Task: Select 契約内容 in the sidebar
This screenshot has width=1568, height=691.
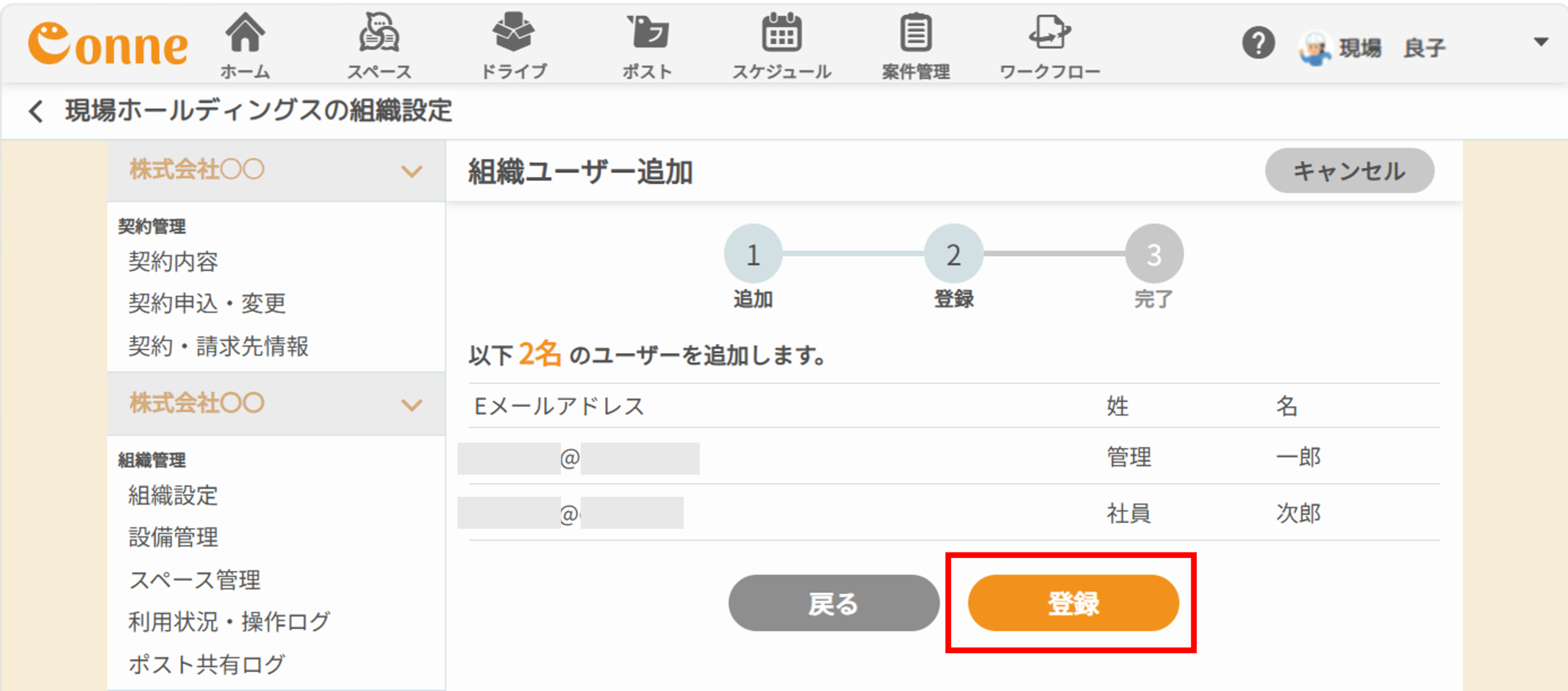Action: [x=173, y=262]
